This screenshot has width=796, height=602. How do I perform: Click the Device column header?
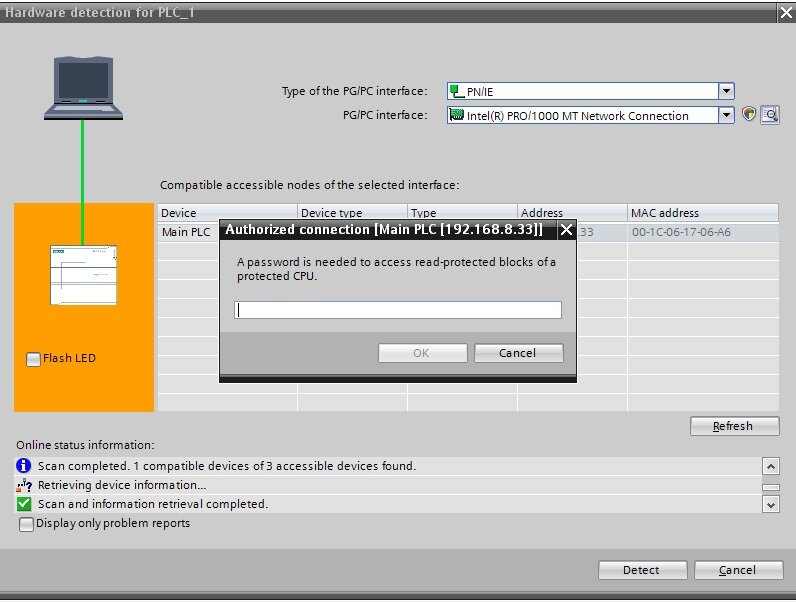pyautogui.click(x=227, y=213)
